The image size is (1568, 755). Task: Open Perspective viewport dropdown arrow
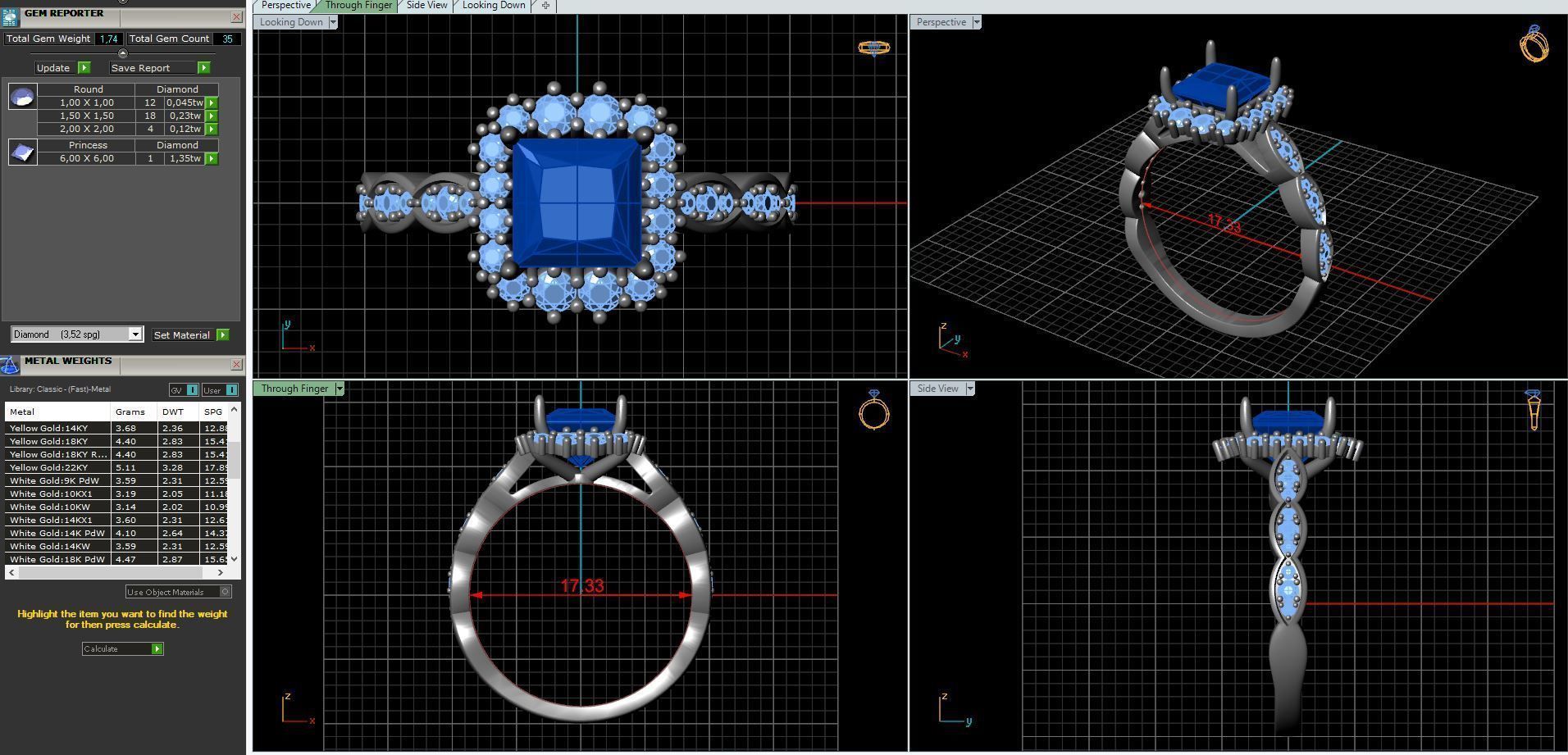tap(976, 22)
